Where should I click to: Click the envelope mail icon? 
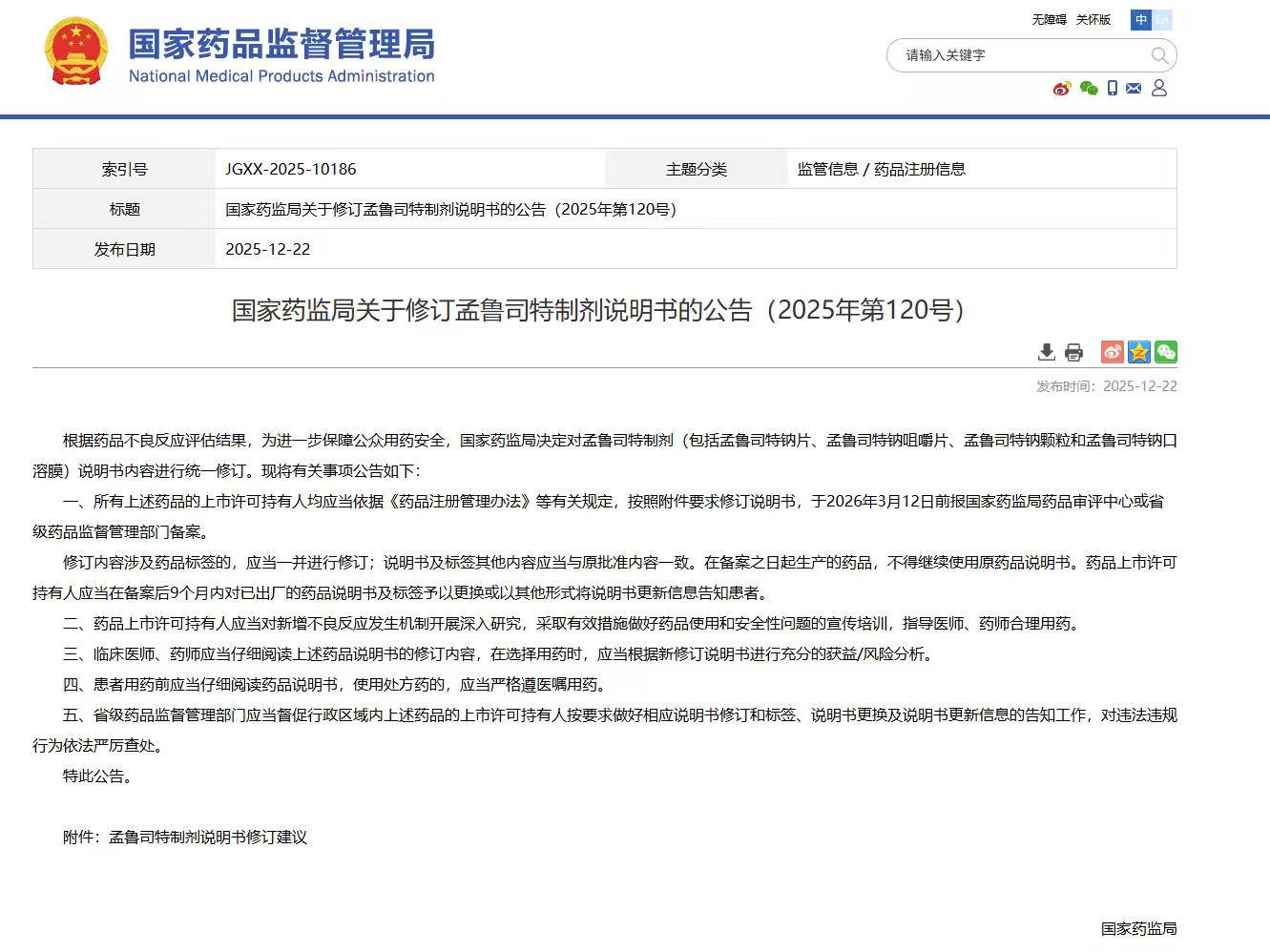[x=1134, y=89]
